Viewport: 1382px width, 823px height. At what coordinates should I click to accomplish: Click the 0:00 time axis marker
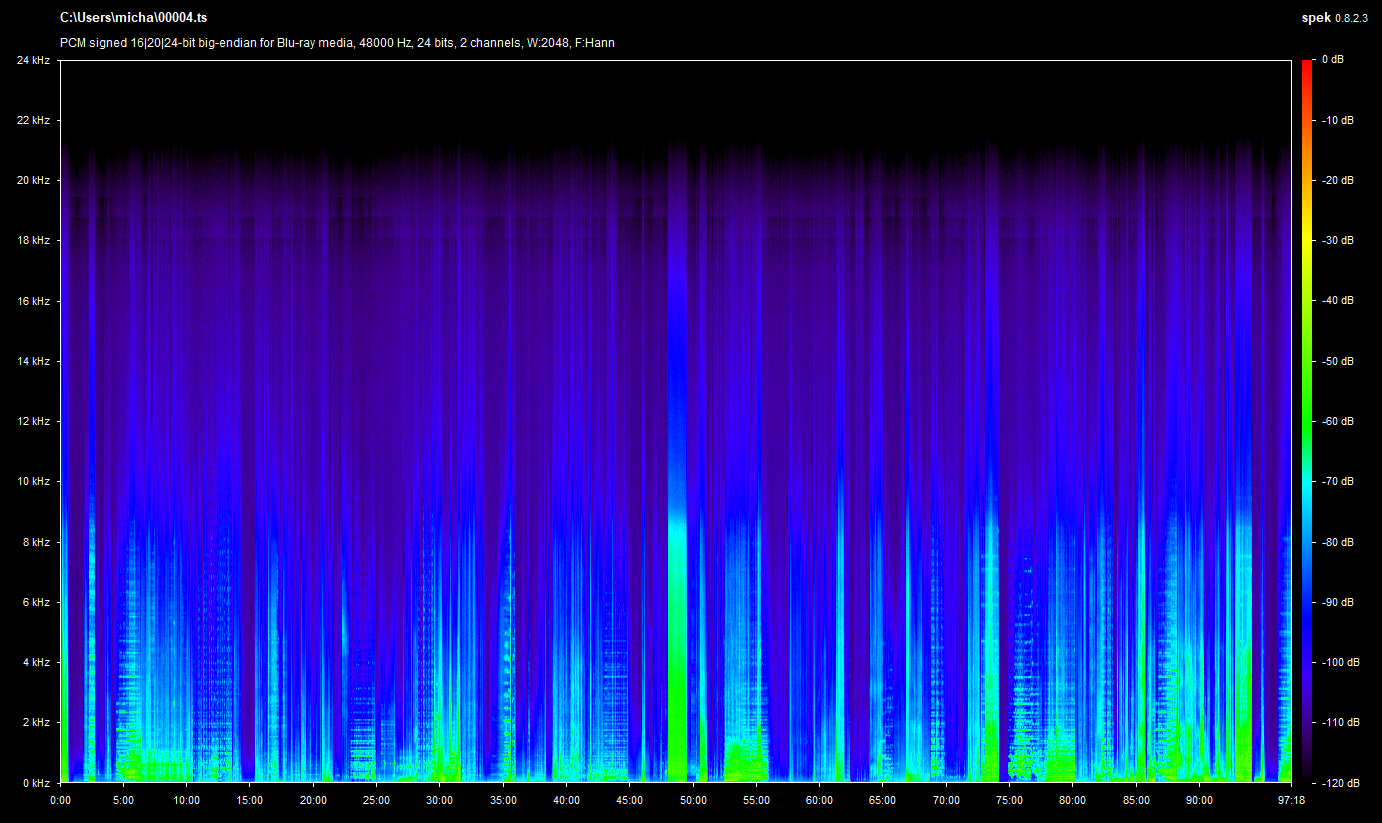pyautogui.click(x=60, y=800)
